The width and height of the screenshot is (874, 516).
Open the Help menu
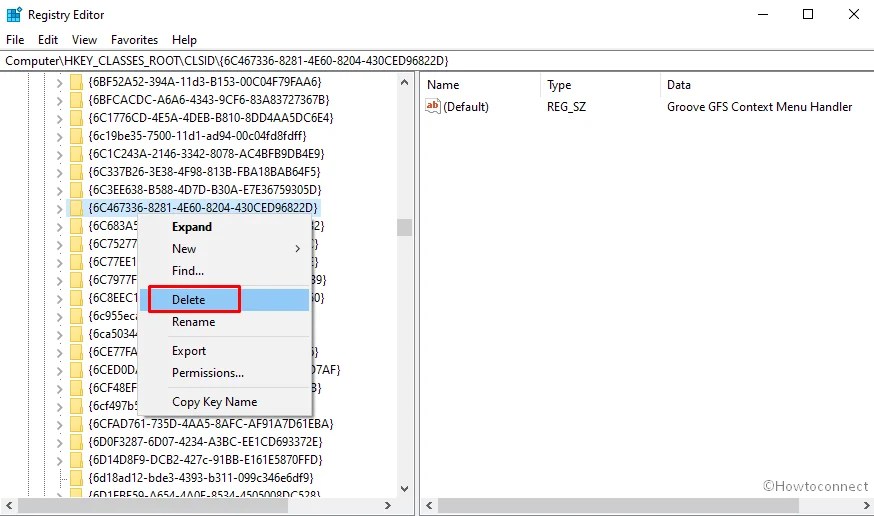coord(184,40)
